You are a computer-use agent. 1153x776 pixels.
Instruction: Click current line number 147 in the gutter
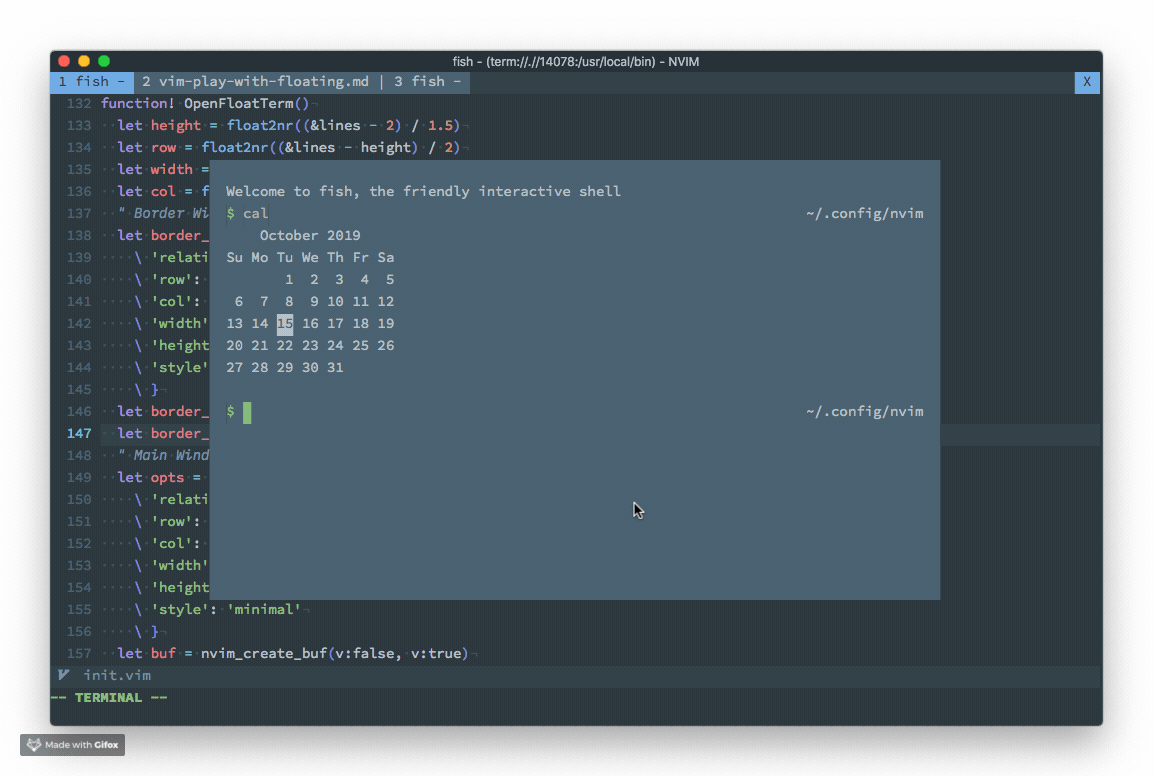point(79,433)
